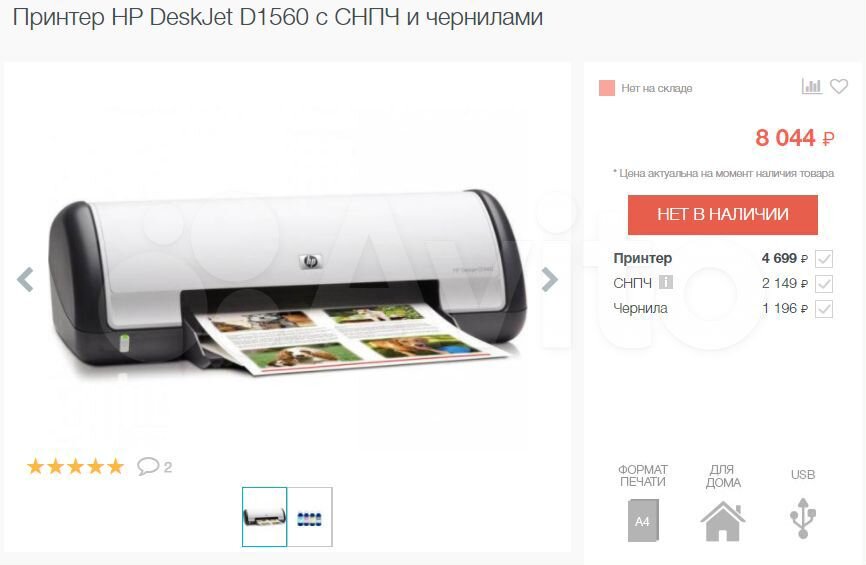Show the next product image
This screenshot has width=866, height=565.
coord(549,279)
